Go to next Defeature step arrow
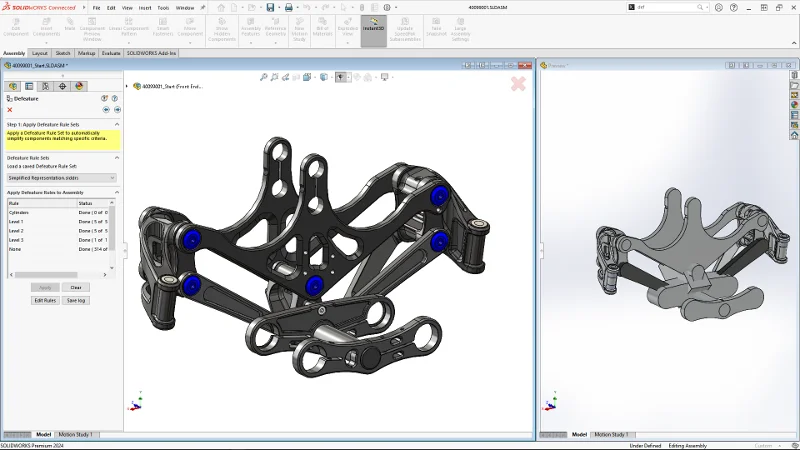Image resolution: width=800 pixels, height=450 pixels. click(116, 110)
